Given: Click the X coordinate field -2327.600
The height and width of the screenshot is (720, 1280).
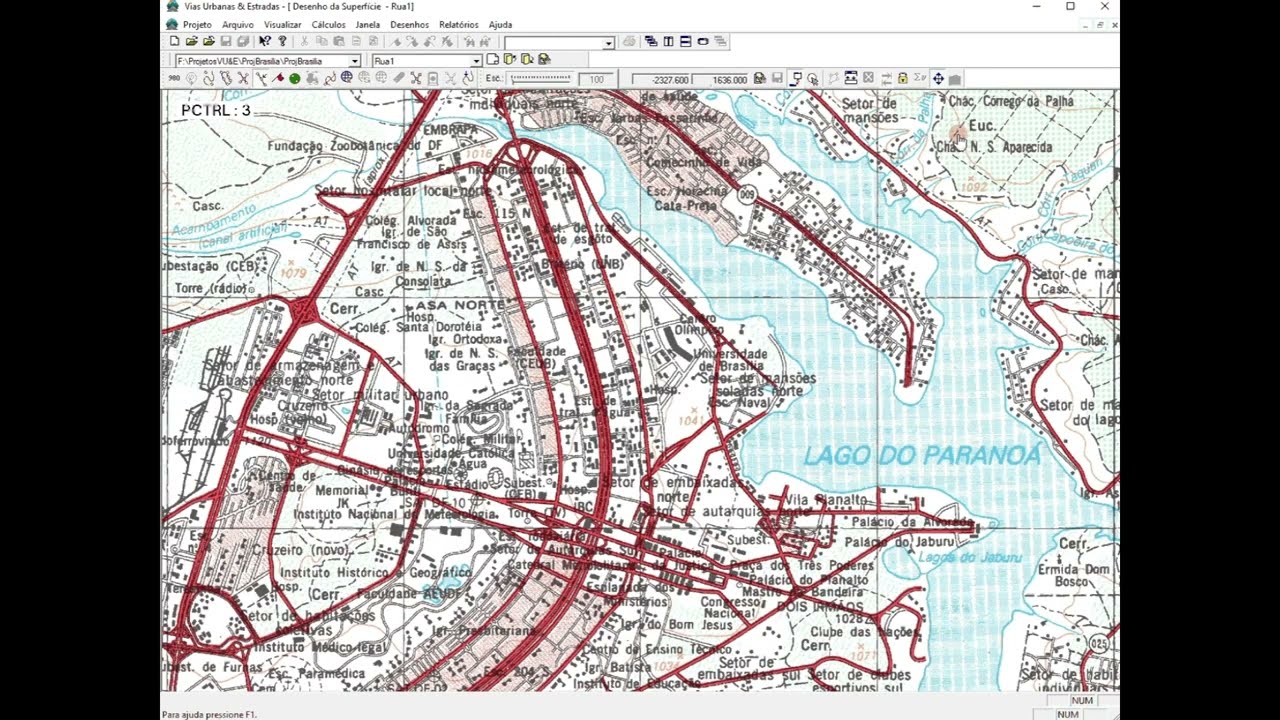Looking at the screenshot, I should pos(661,79).
